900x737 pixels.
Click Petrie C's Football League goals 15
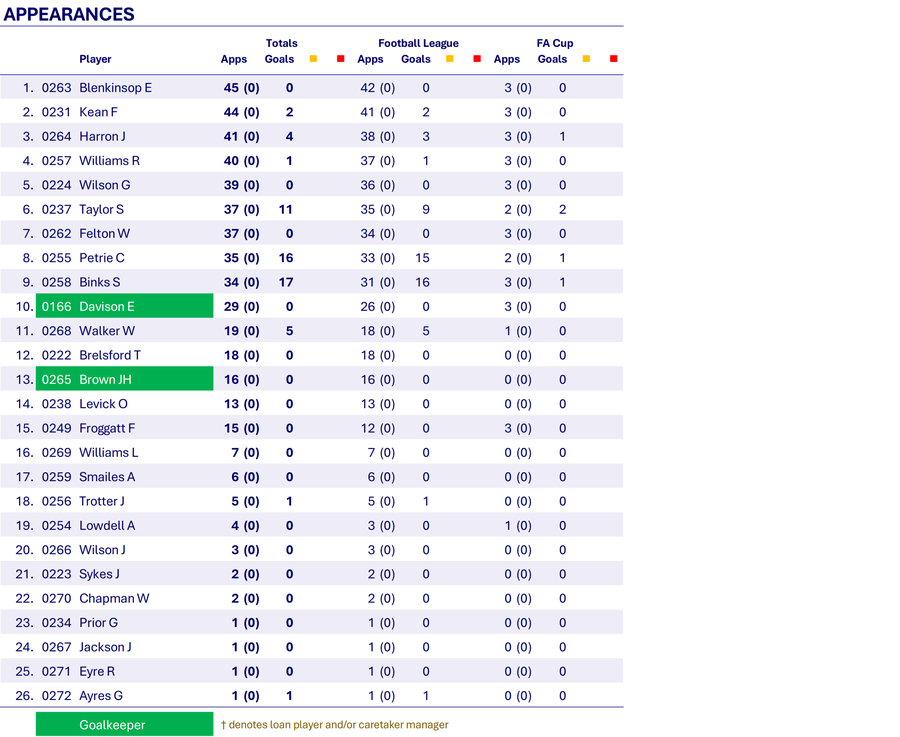[x=422, y=258]
